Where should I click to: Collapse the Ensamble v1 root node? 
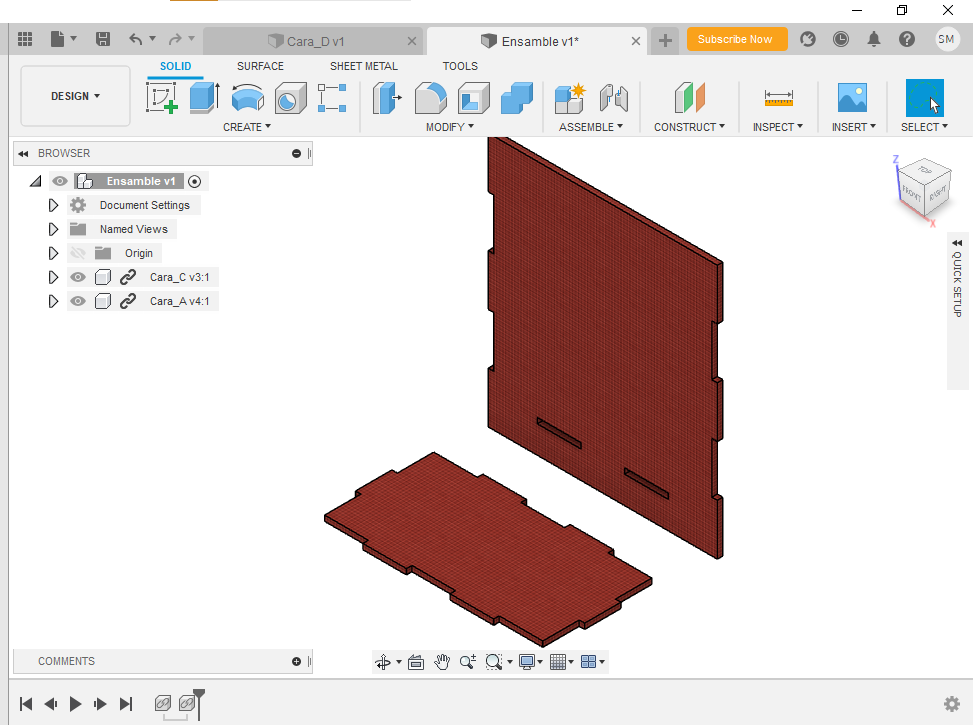pyautogui.click(x=36, y=181)
